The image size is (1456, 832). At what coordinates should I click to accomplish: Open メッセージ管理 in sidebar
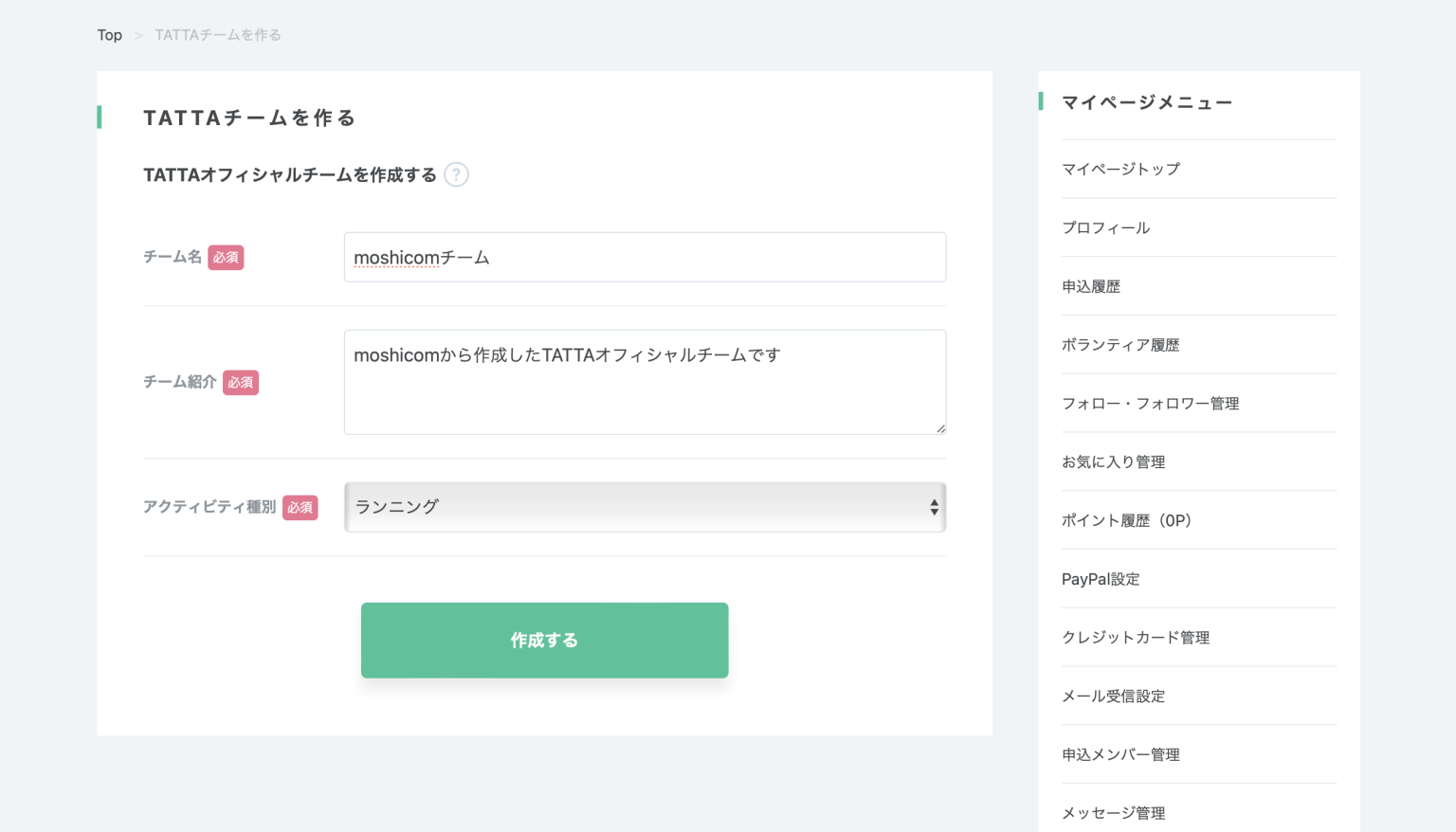(1113, 813)
